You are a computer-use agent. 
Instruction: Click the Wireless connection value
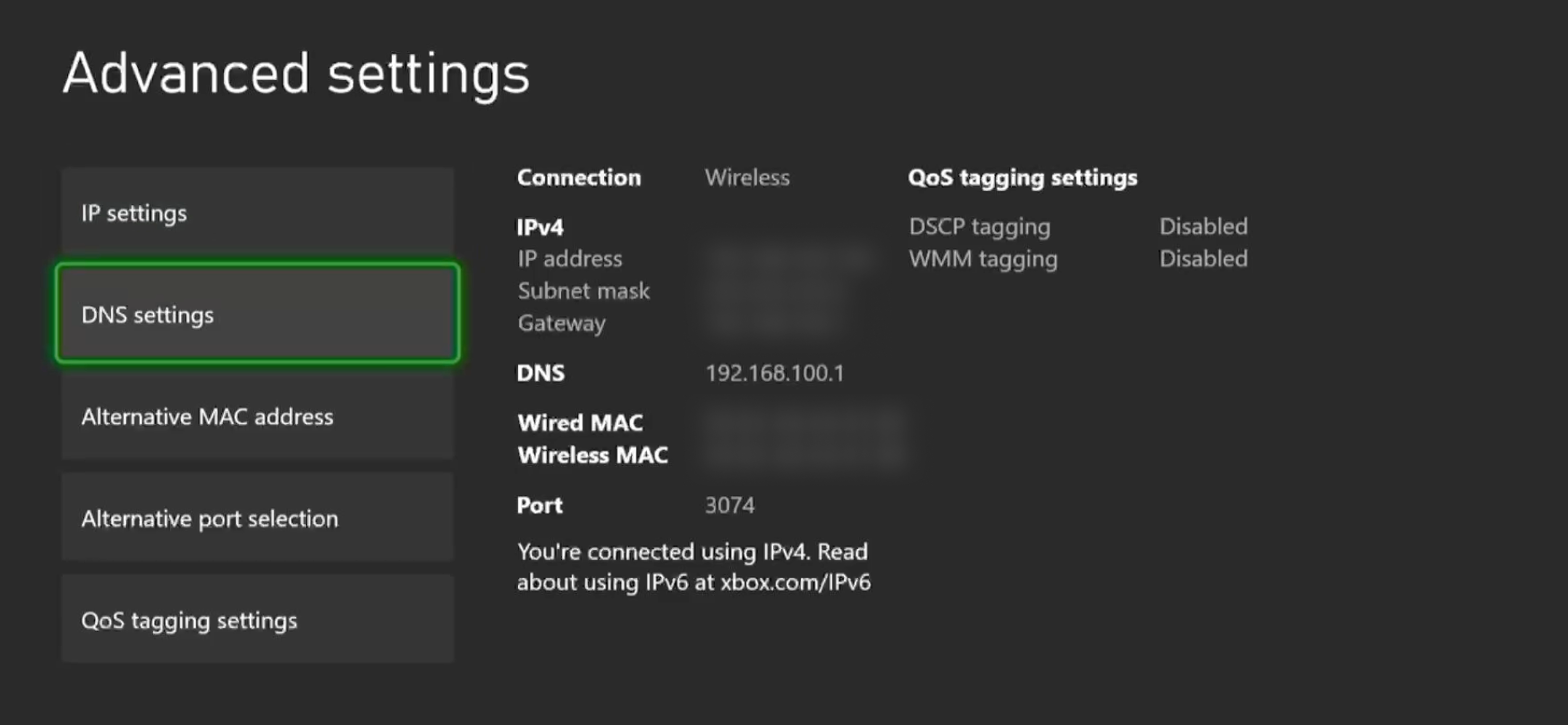[x=747, y=178]
